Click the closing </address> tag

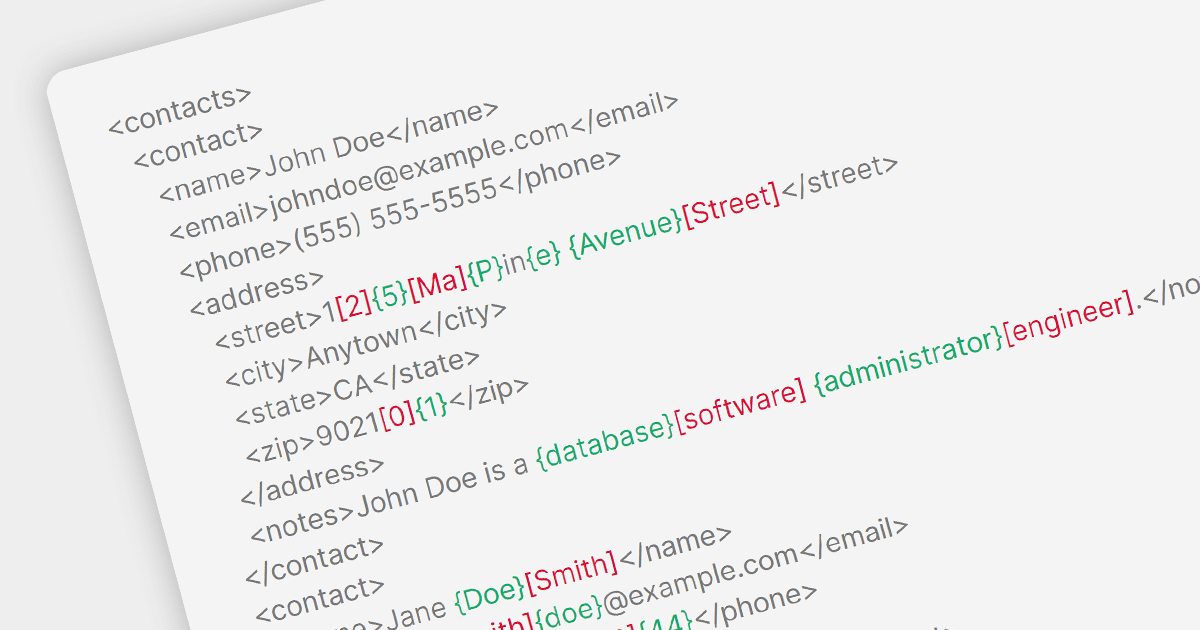(312, 478)
